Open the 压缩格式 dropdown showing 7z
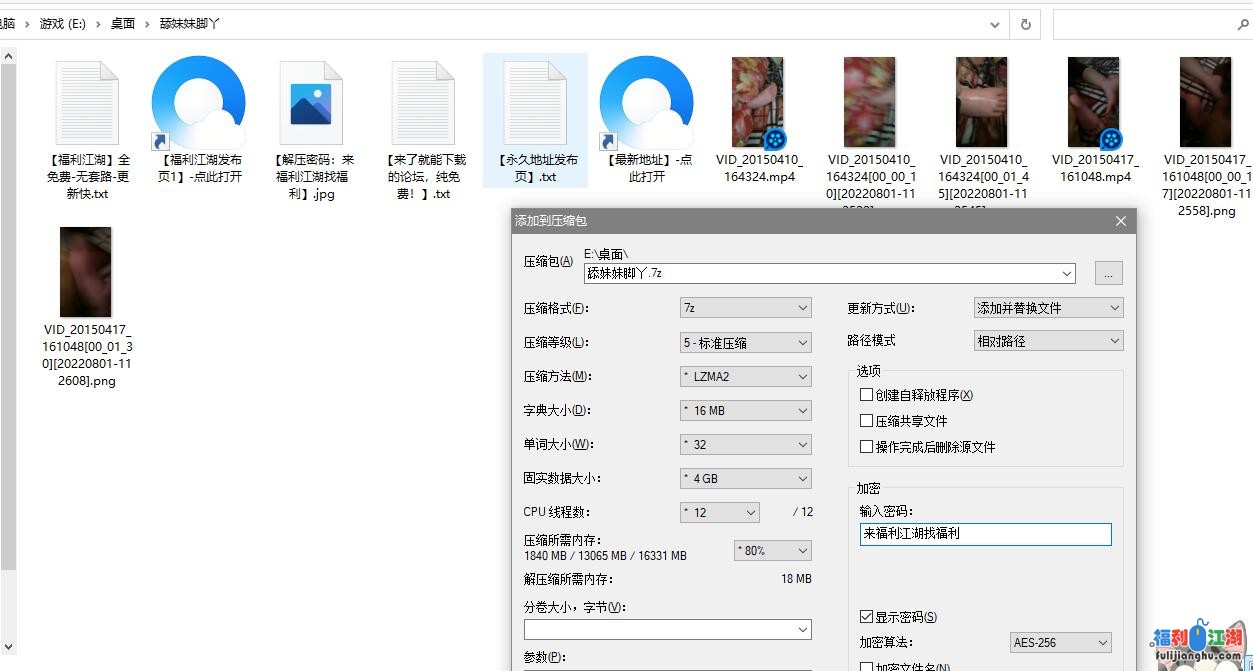The image size is (1253, 671). point(745,308)
